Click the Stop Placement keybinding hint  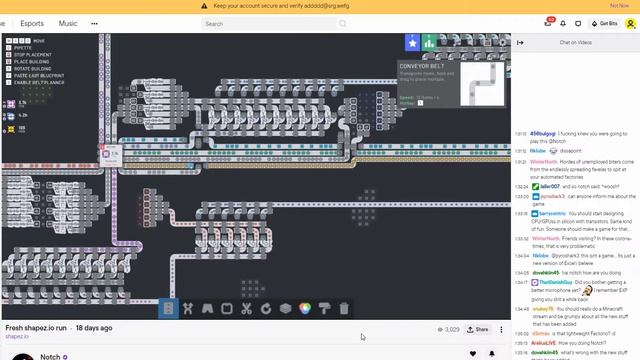pyautogui.click(x=29, y=55)
